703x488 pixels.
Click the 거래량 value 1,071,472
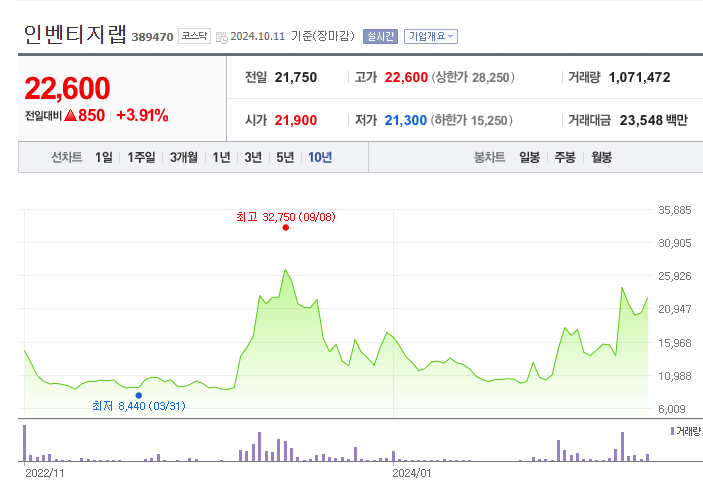(639, 77)
